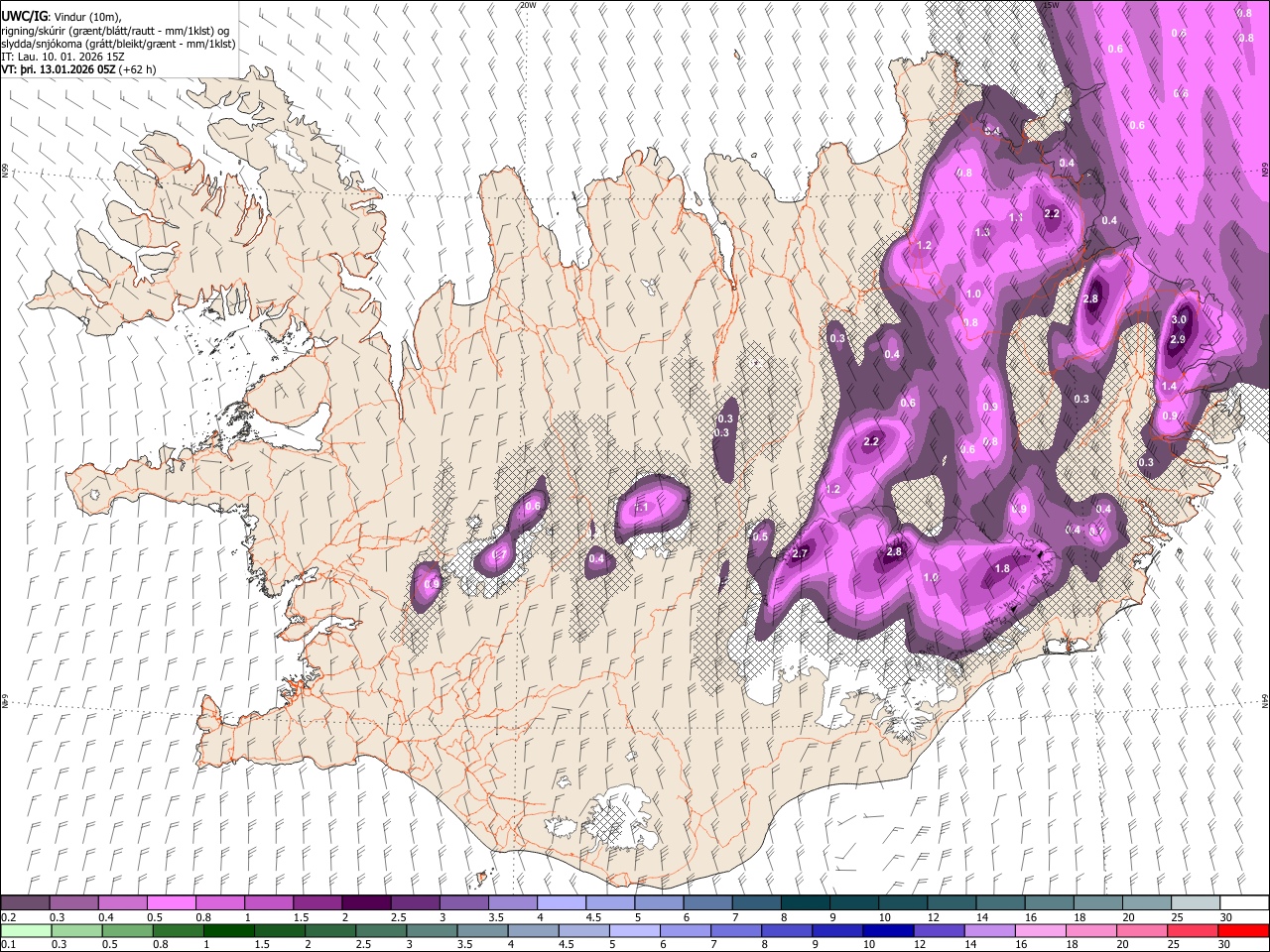Click the 15W longitude label
1270x952 pixels.
coord(1052,5)
